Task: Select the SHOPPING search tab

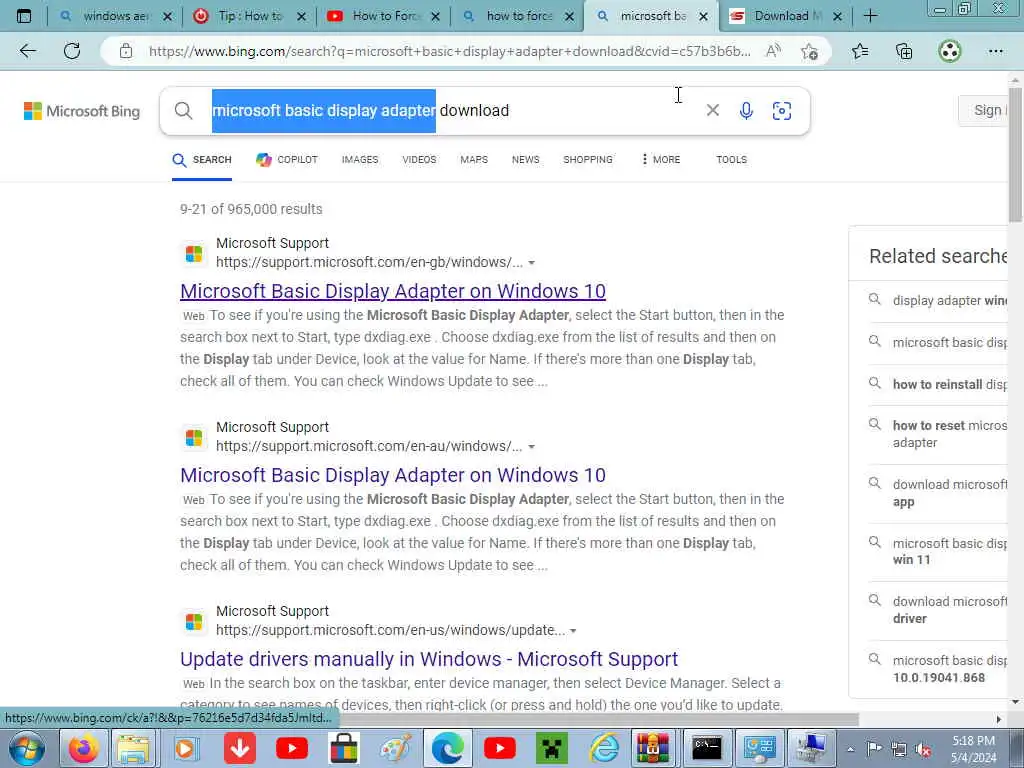Action: click(588, 159)
